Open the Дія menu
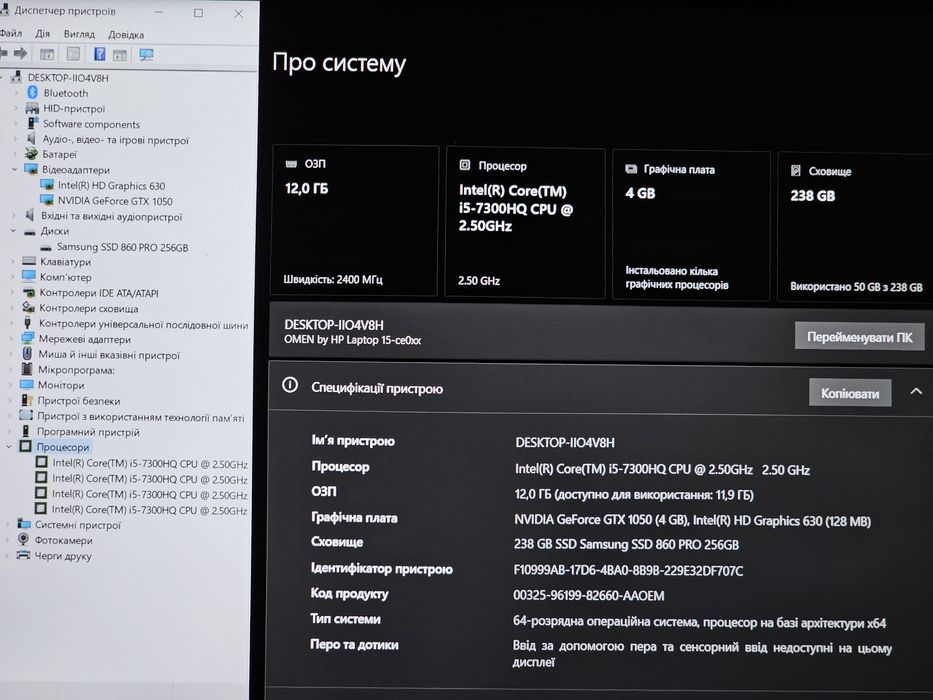Viewport: 933px width, 700px height. [42, 33]
